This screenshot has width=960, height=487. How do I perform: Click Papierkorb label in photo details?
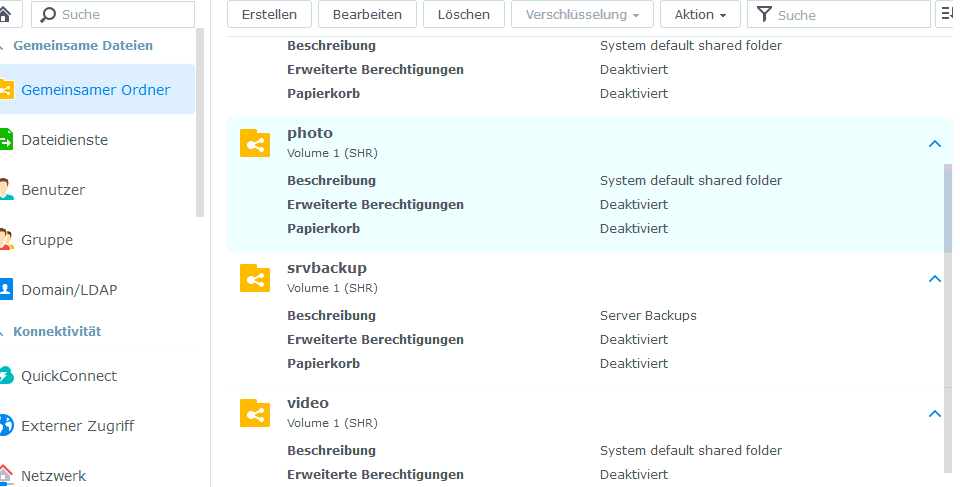tap(323, 228)
